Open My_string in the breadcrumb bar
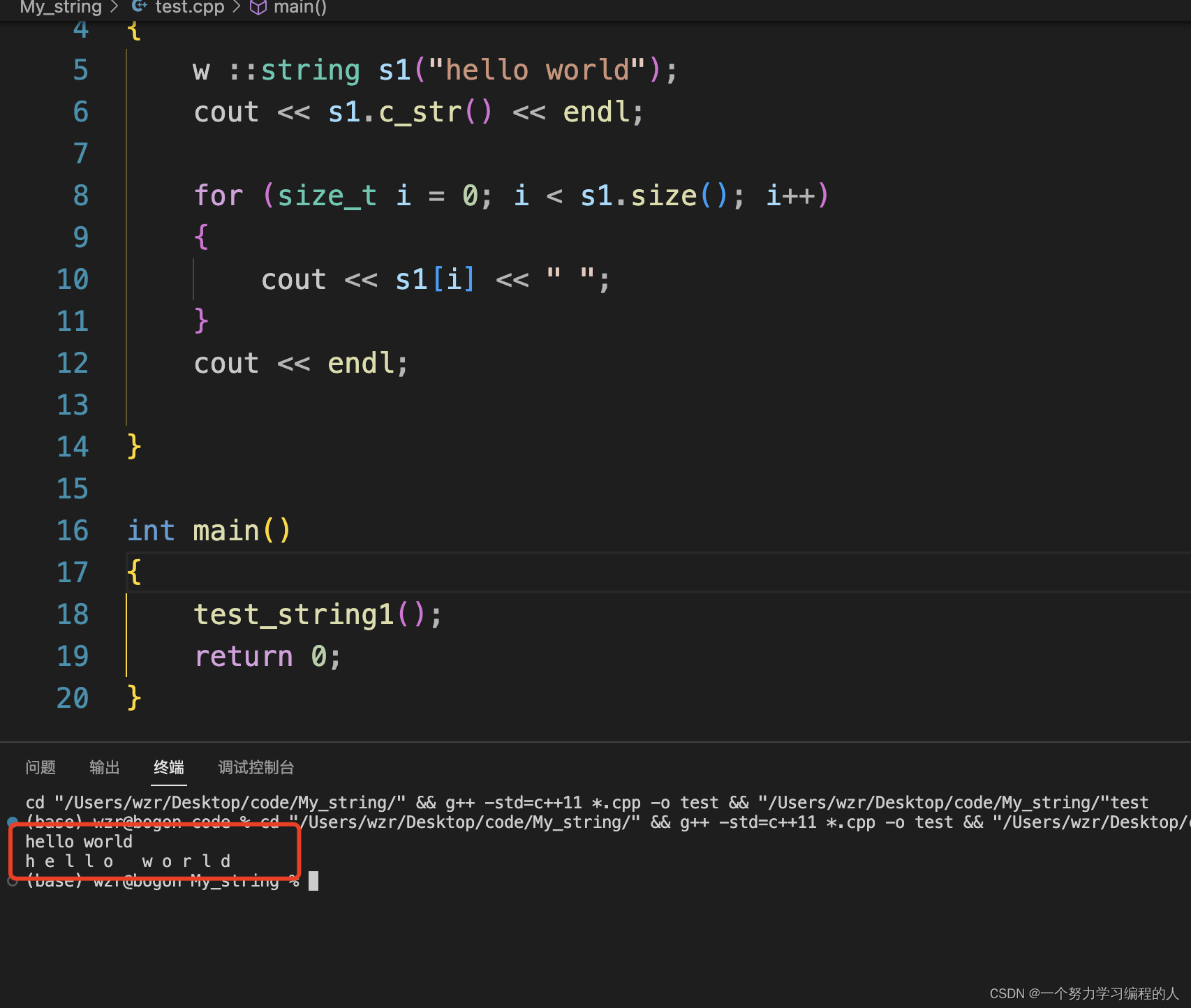This screenshot has width=1191, height=1008. pyautogui.click(x=60, y=7)
